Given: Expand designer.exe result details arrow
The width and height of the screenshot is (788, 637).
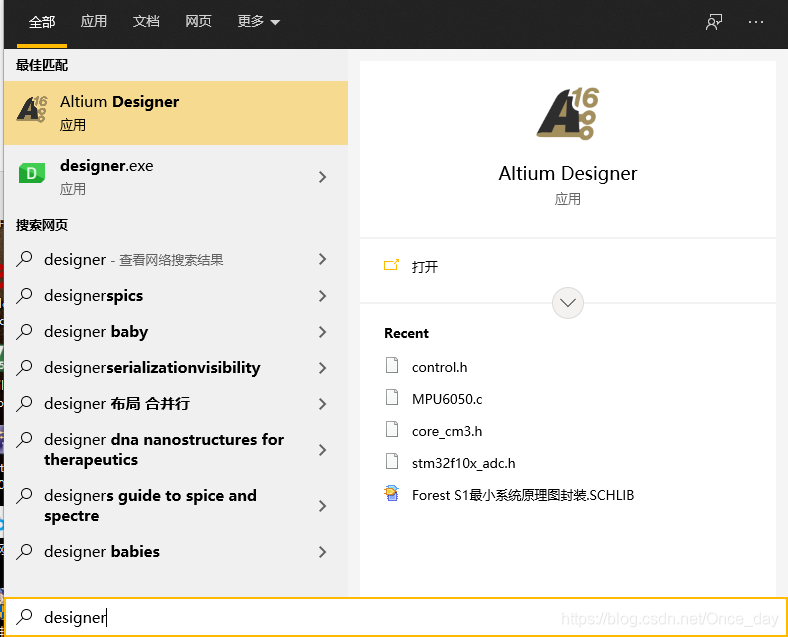Looking at the screenshot, I should (323, 177).
